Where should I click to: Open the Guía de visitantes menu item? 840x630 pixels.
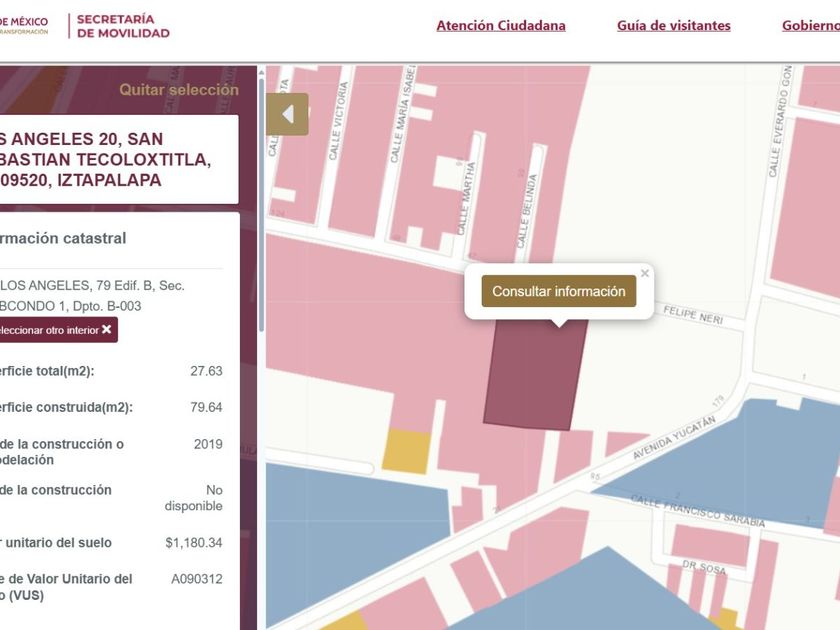click(x=673, y=26)
